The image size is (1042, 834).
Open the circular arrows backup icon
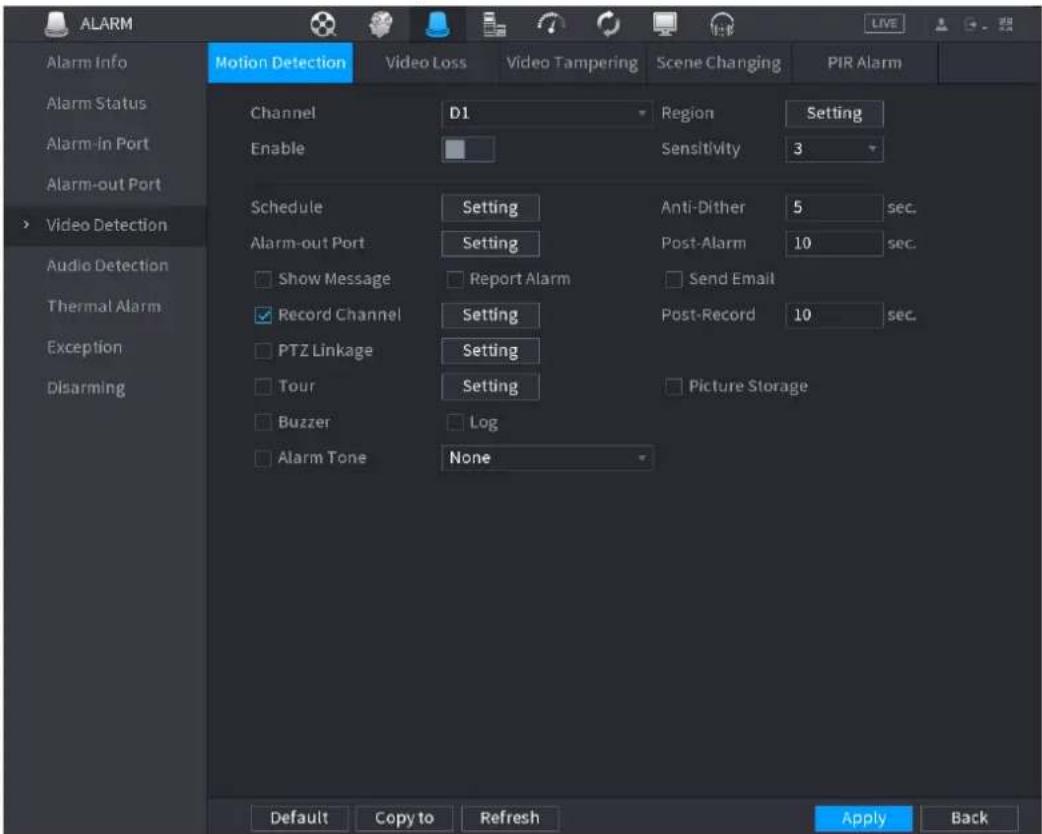tap(608, 25)
